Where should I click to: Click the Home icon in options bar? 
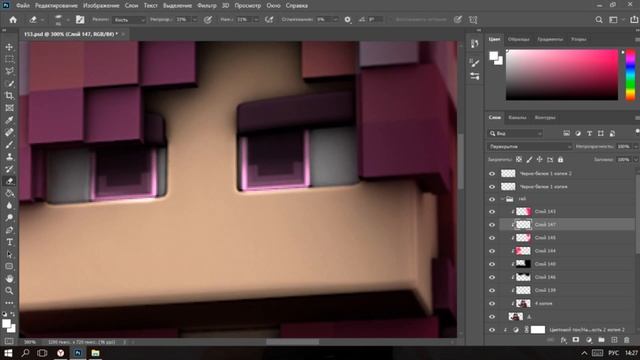[x=13, y=20]
